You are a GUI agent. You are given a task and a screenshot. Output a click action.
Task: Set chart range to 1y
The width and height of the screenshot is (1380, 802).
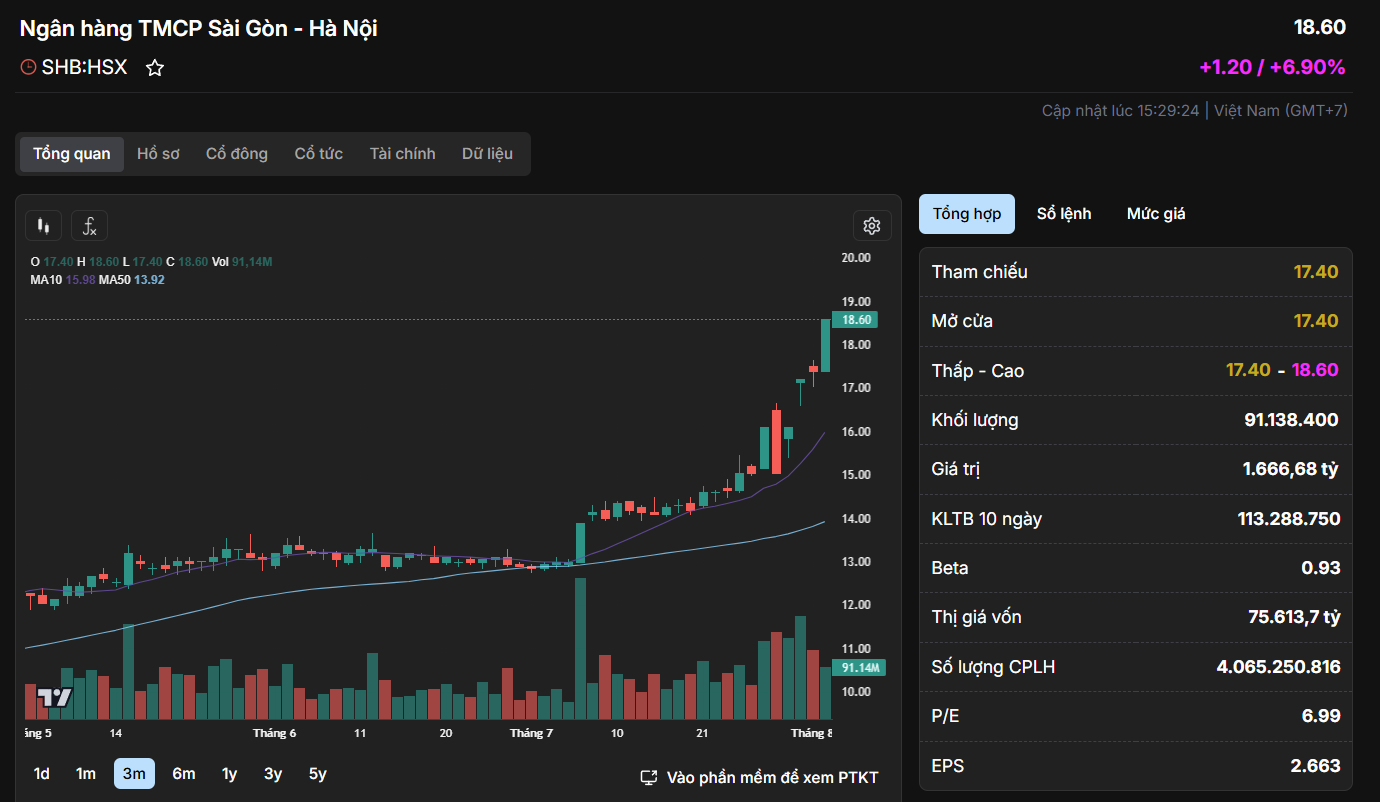coord(229,774)
